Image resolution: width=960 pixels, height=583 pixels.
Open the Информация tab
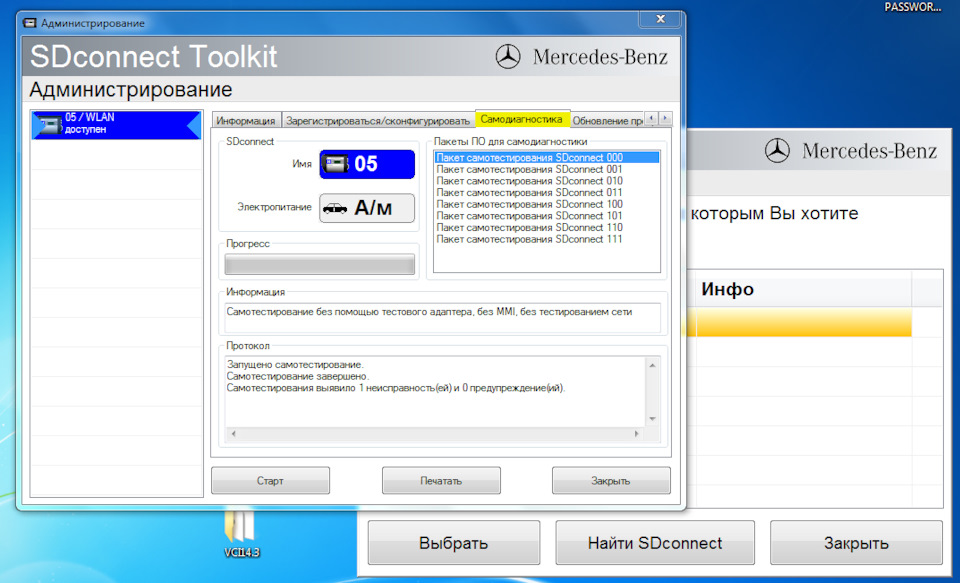tap(246, 121)
